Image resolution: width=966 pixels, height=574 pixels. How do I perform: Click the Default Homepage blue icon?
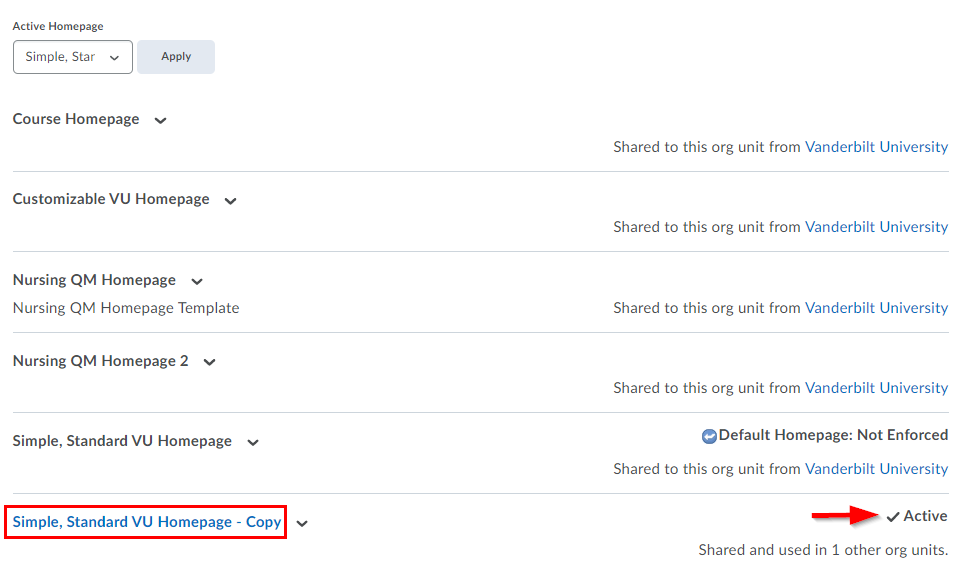coord(709,436)
